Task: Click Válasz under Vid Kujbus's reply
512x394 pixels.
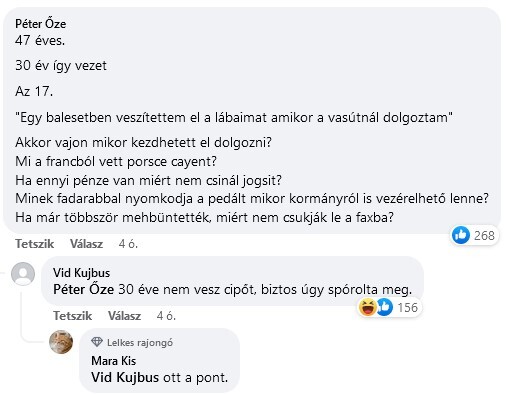Action: click(x=124, y=316)
